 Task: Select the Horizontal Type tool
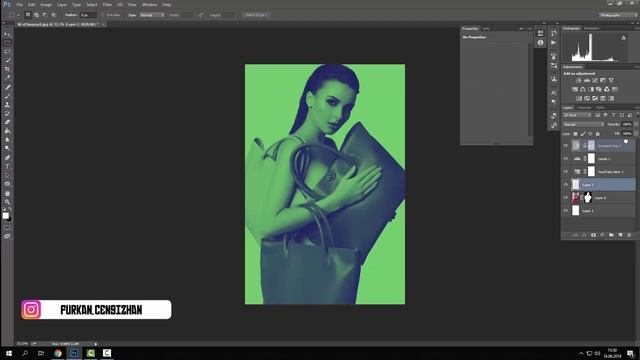click(7, 166)
